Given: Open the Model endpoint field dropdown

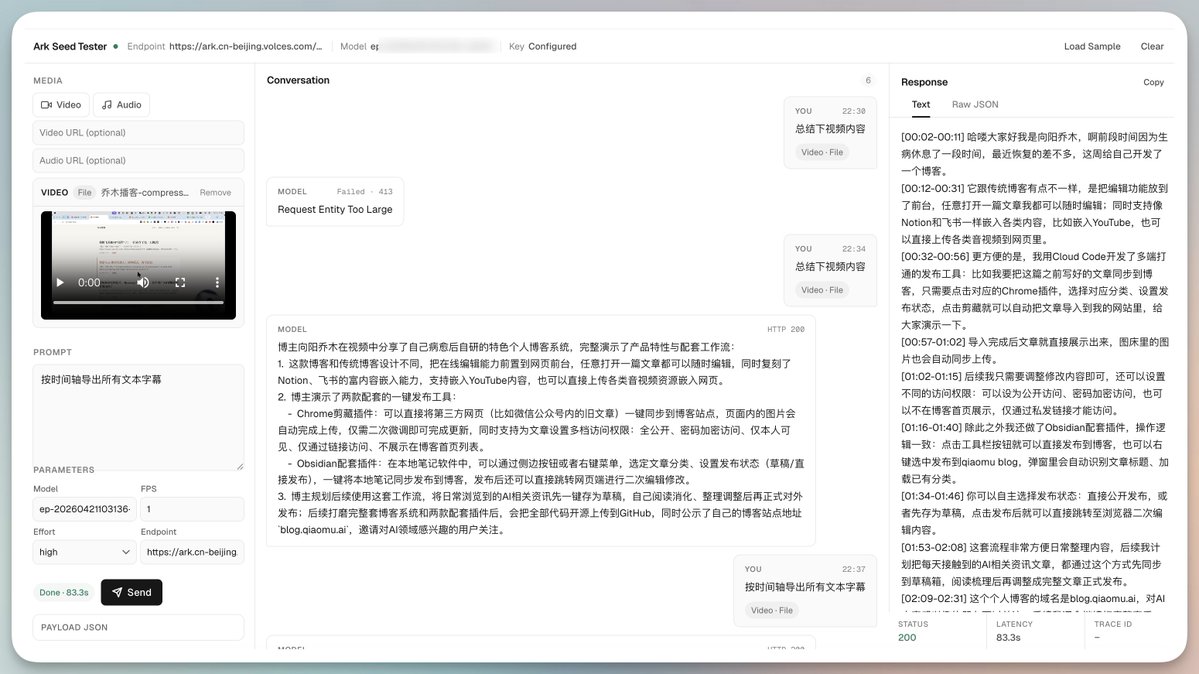Looking at the screenshot, I should click(84, 509).
